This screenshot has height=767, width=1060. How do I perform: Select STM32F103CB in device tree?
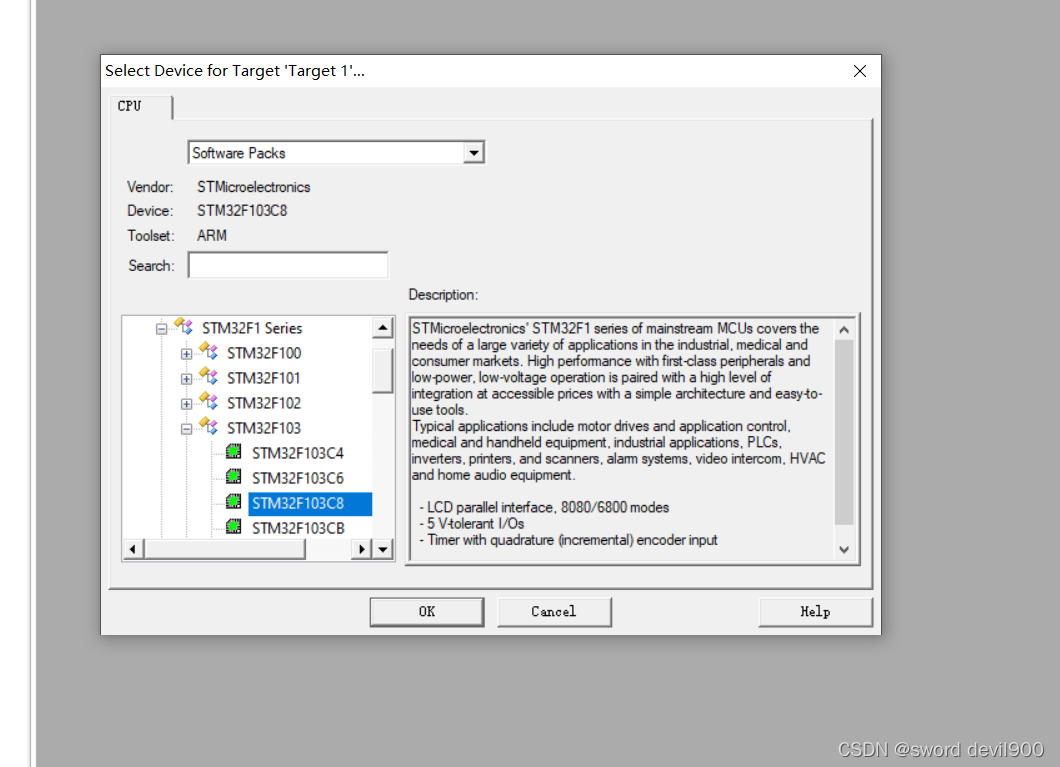point(298,528)
